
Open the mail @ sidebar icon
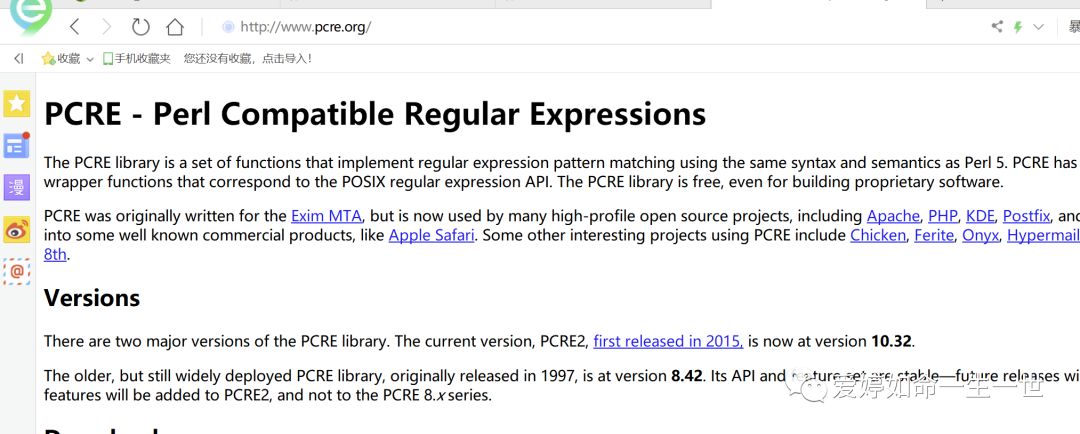pos(16,271)
